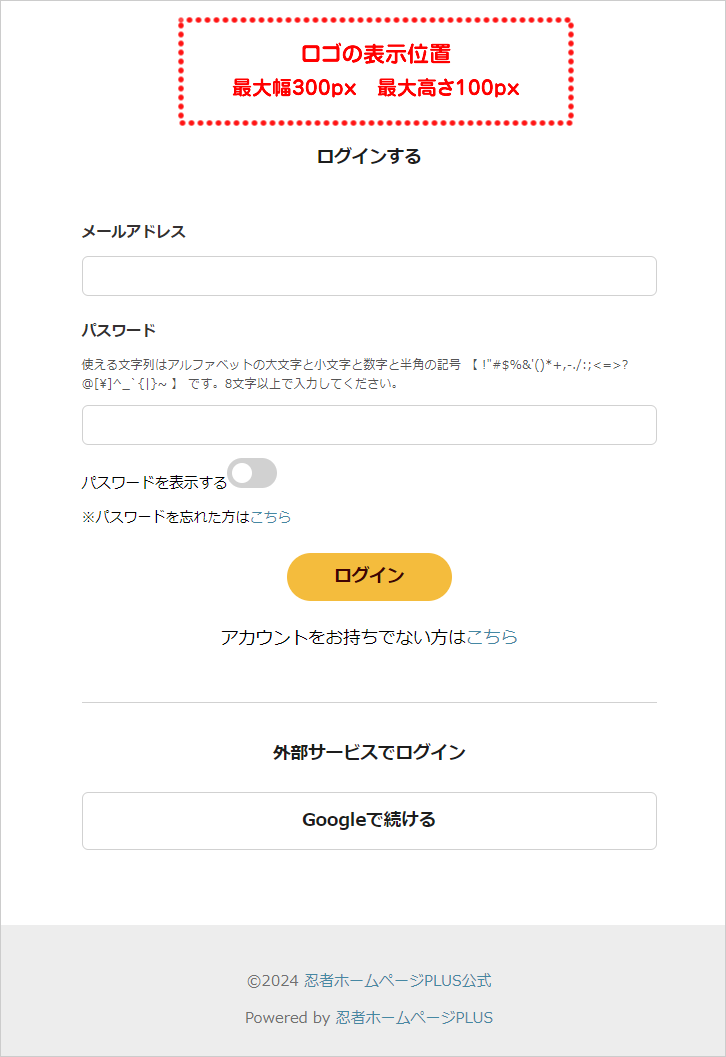This screenshot has height=1057, width=726.
Task: Click the パスワード field label
Action: click(119, 331)
